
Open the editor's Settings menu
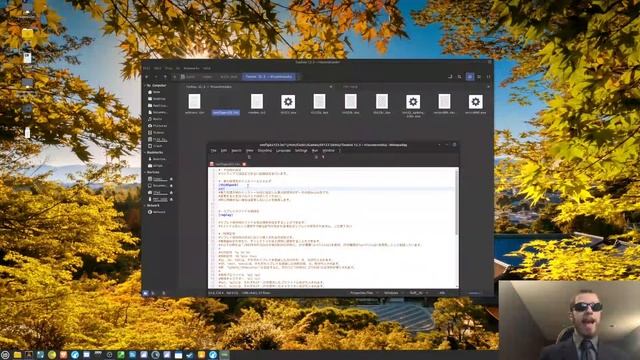tap(301, 151)
